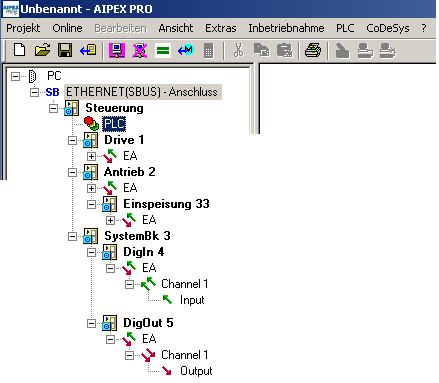
Task: Click the first gray device toolbar icon
Action: [x=342, y=51]
